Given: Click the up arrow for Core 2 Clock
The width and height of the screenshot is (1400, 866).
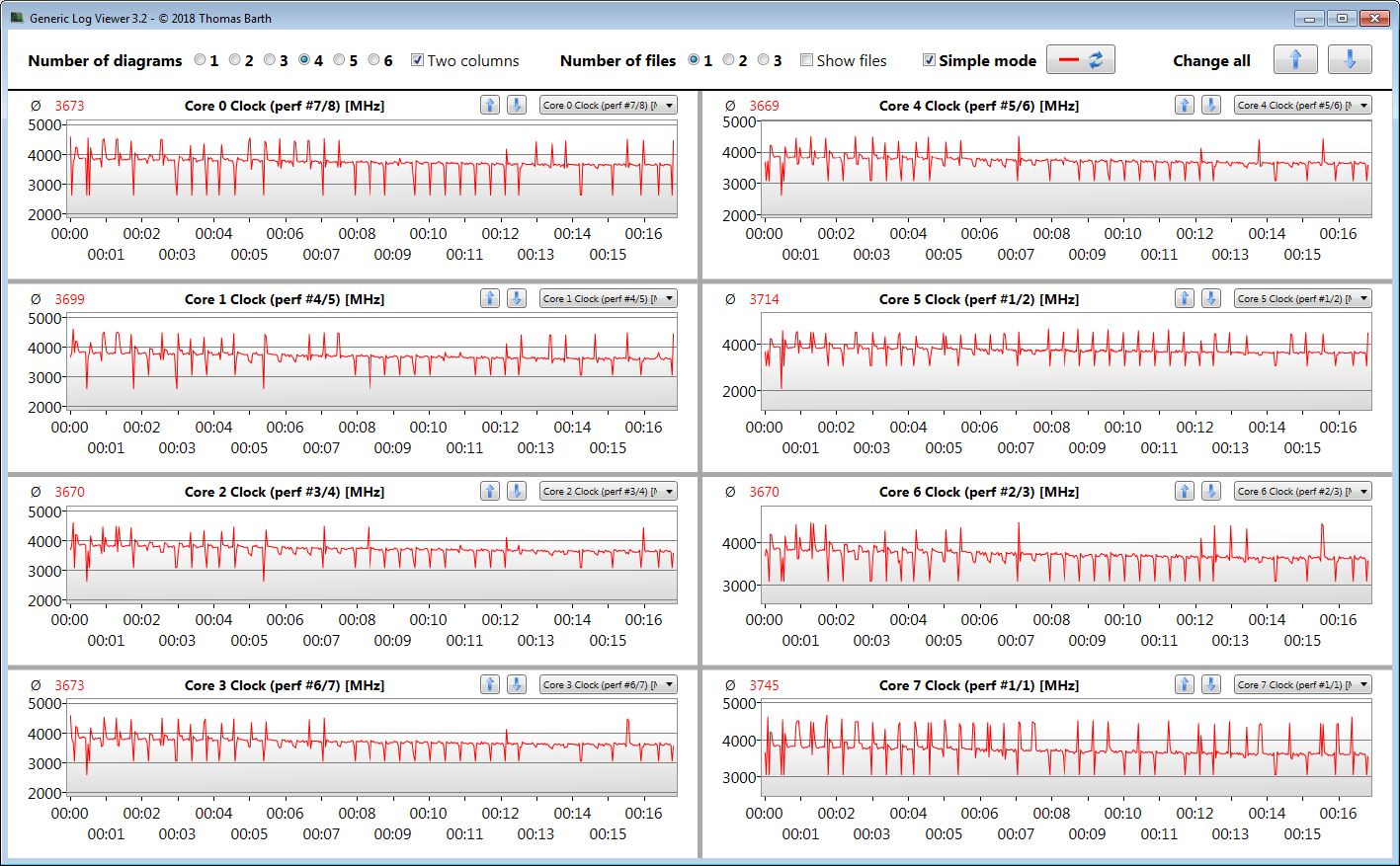Looking at the screenshot, I should pos(490,491).
